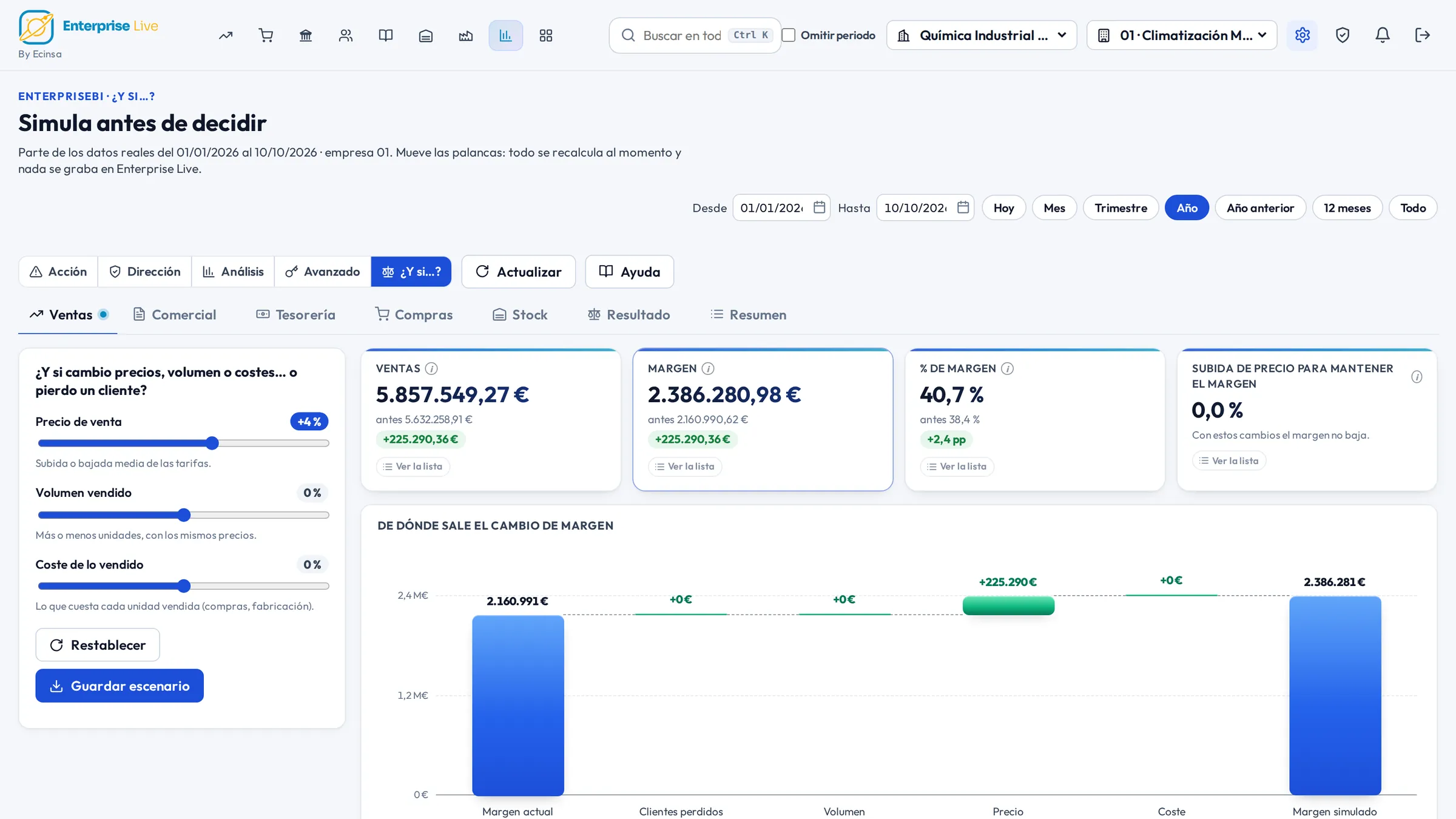Open the Hasta date calendar picker
The width and height of the screenshot is (1456, 819).
[x=963, y=207]
